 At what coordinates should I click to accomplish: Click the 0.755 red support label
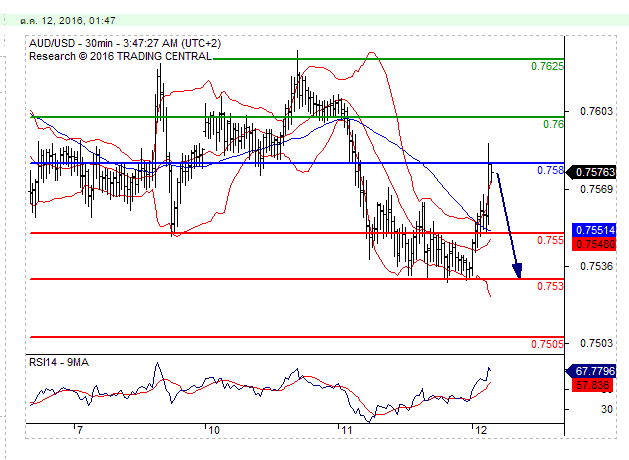click(550, 240)
